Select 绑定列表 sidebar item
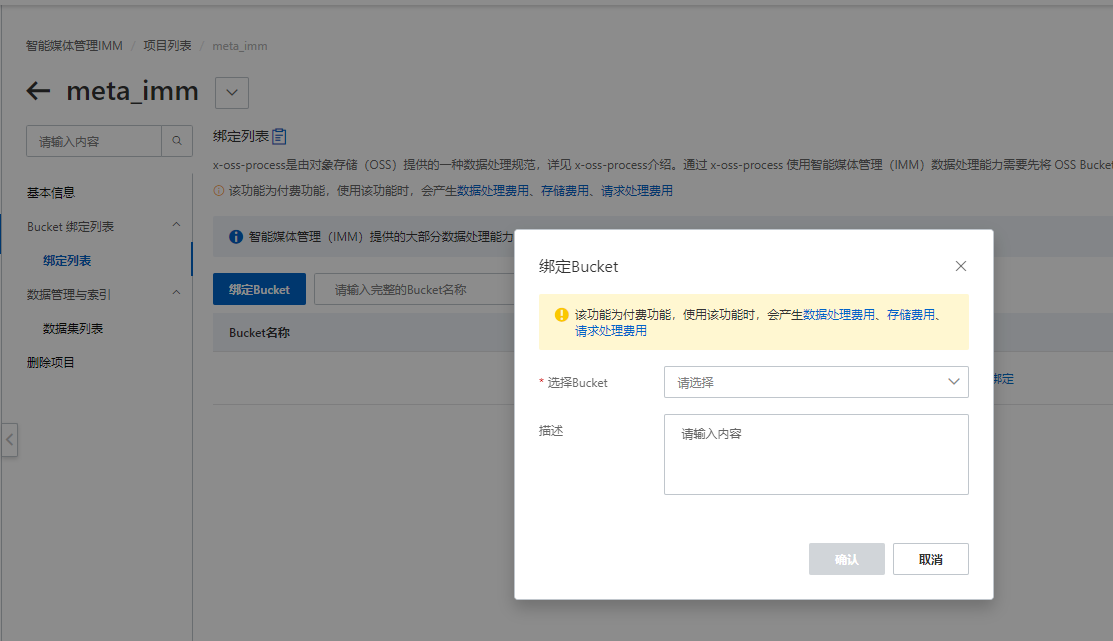The width and height of the screenshot is (1113, 641). tap(67, 261)
